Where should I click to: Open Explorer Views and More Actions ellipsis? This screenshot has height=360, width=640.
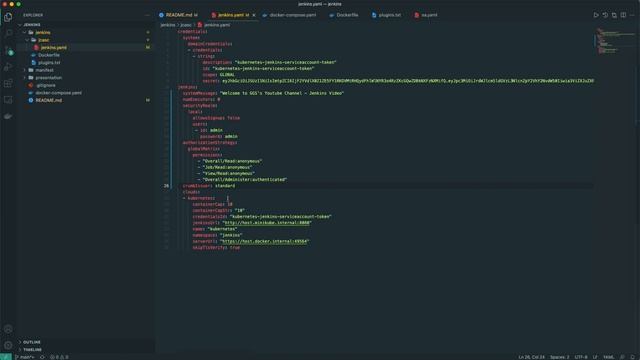(x=147, y=15)
